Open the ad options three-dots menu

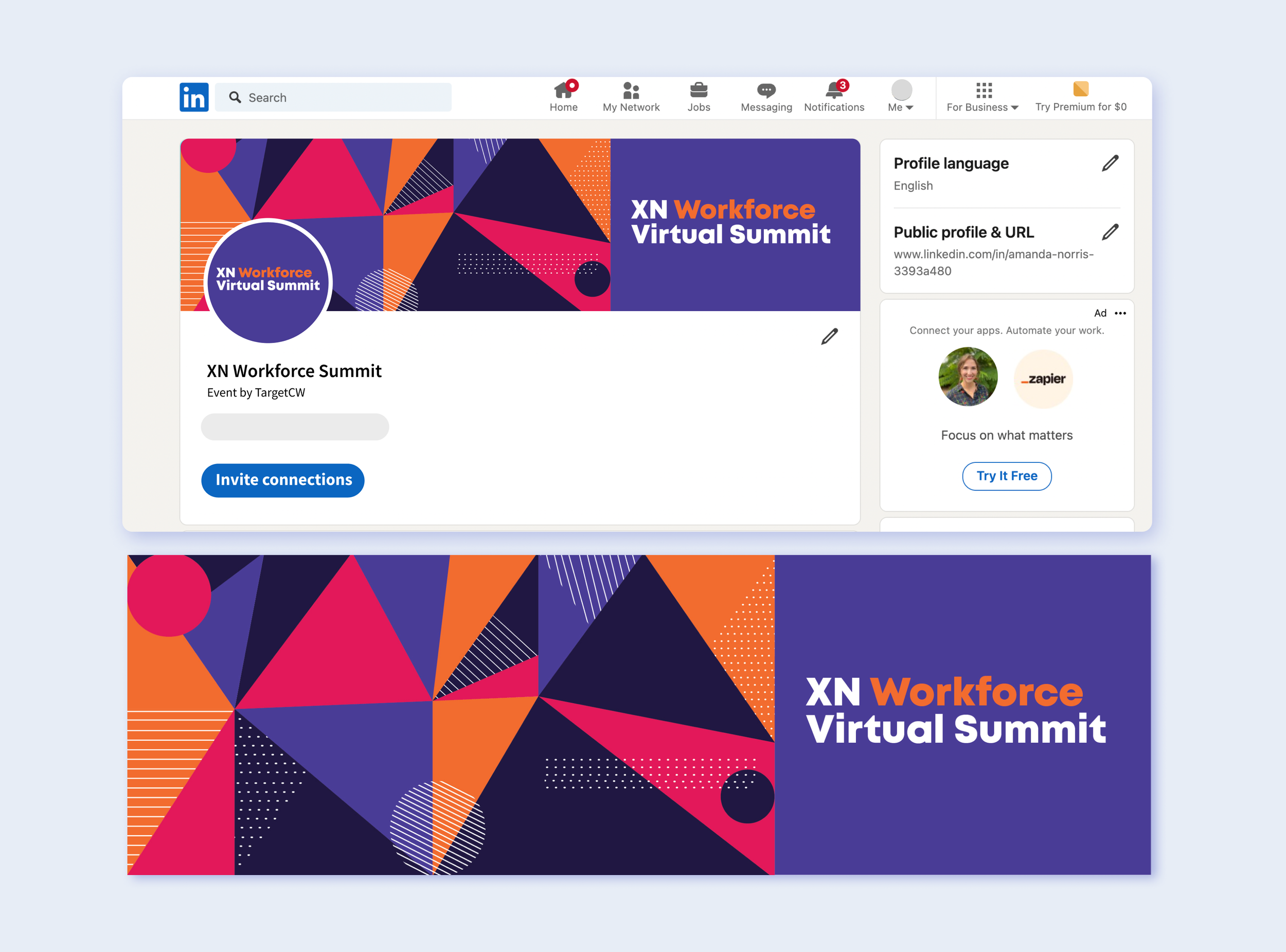[x=1120, y=314]
